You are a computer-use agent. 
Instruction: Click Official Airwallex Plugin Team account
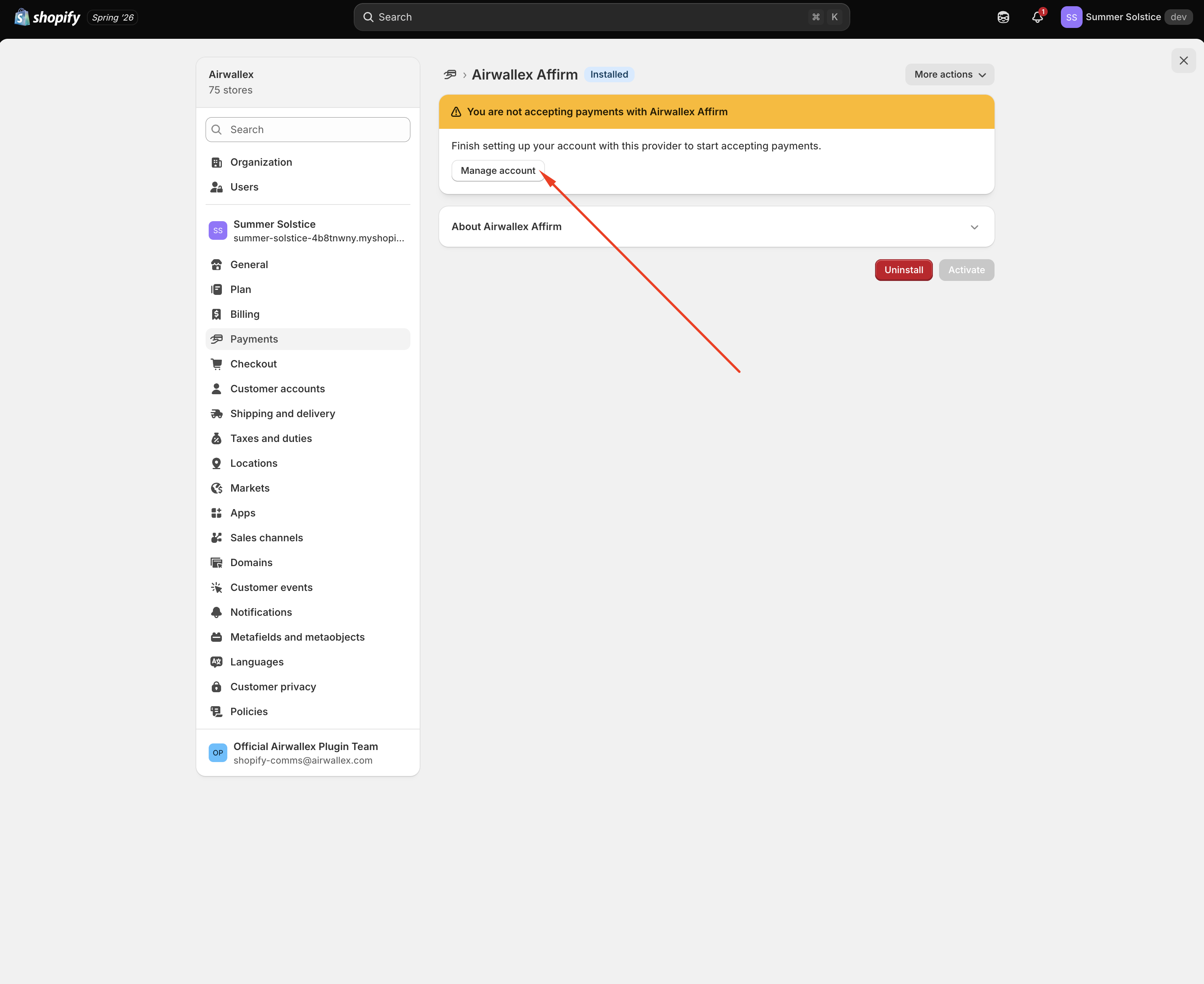click(308, 753)
